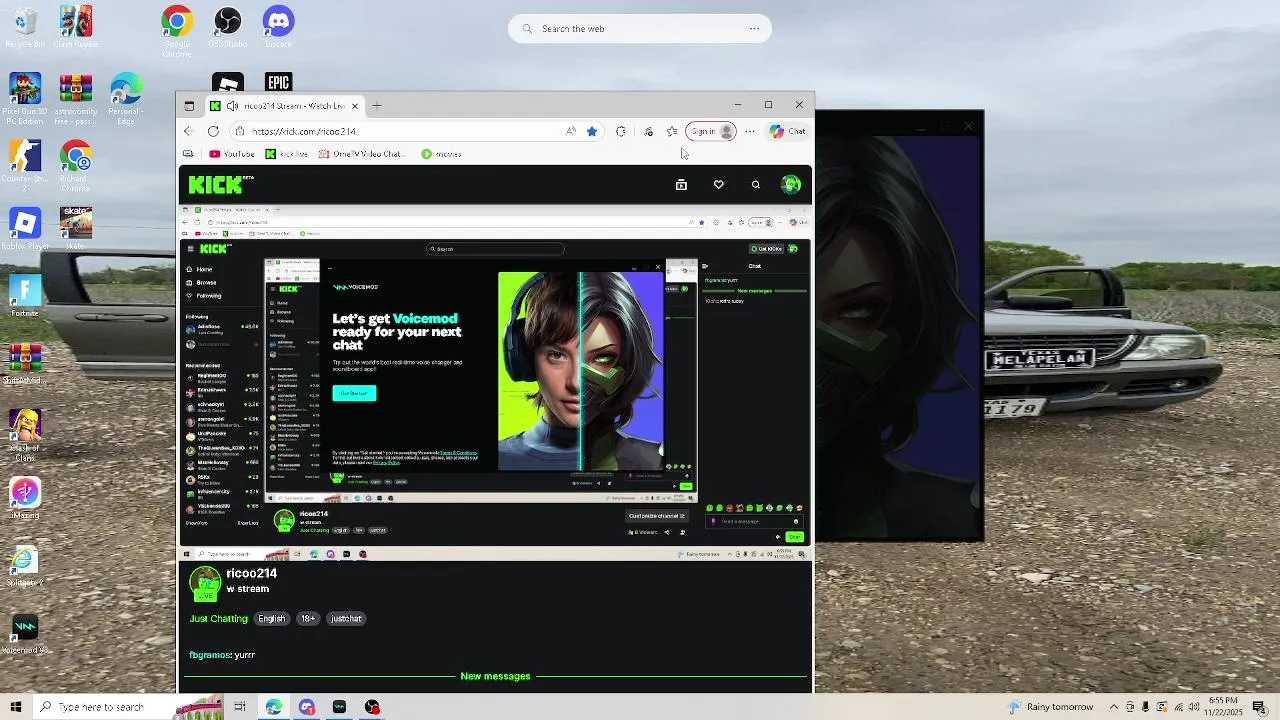This screenshot has height=720, width=1280.
Task: Click ricoo214 channel avatar
Action: pos(205,583)
